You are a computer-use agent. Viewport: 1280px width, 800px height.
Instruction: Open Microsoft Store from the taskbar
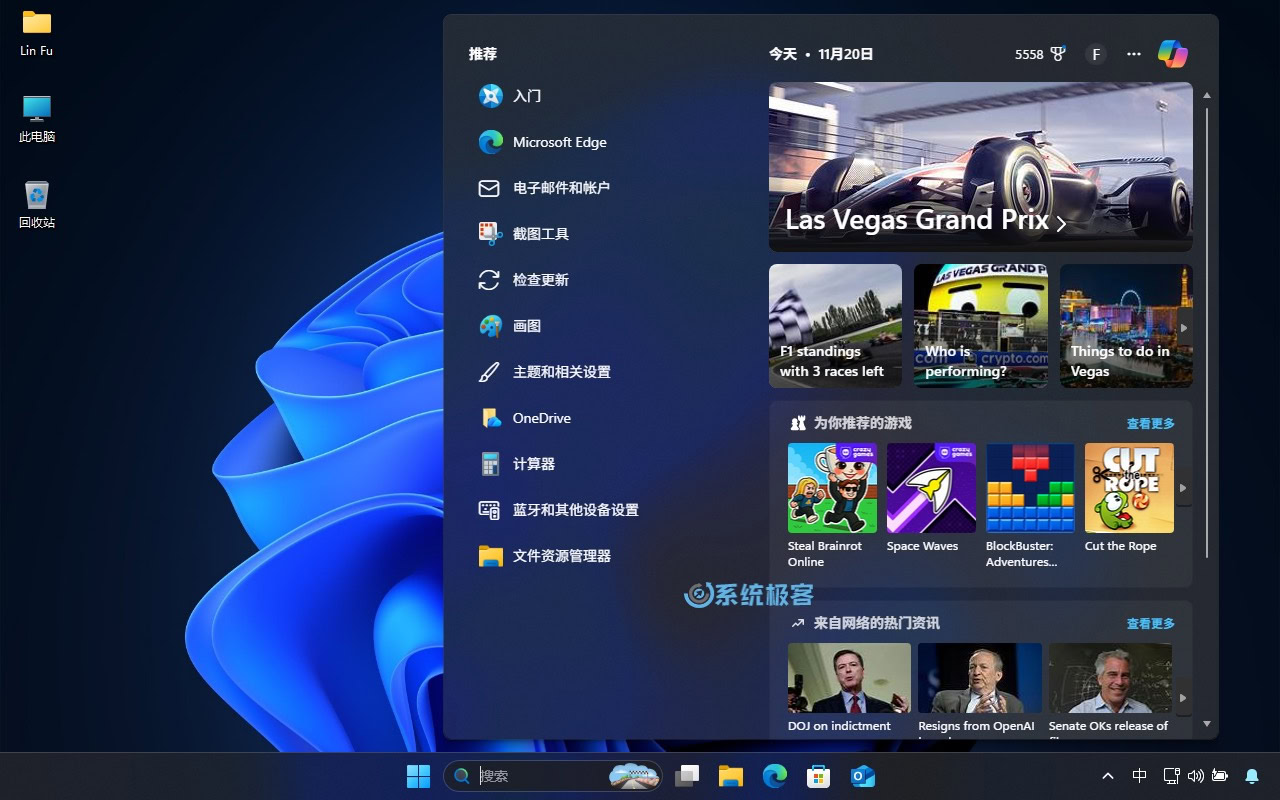pos(818,776)
